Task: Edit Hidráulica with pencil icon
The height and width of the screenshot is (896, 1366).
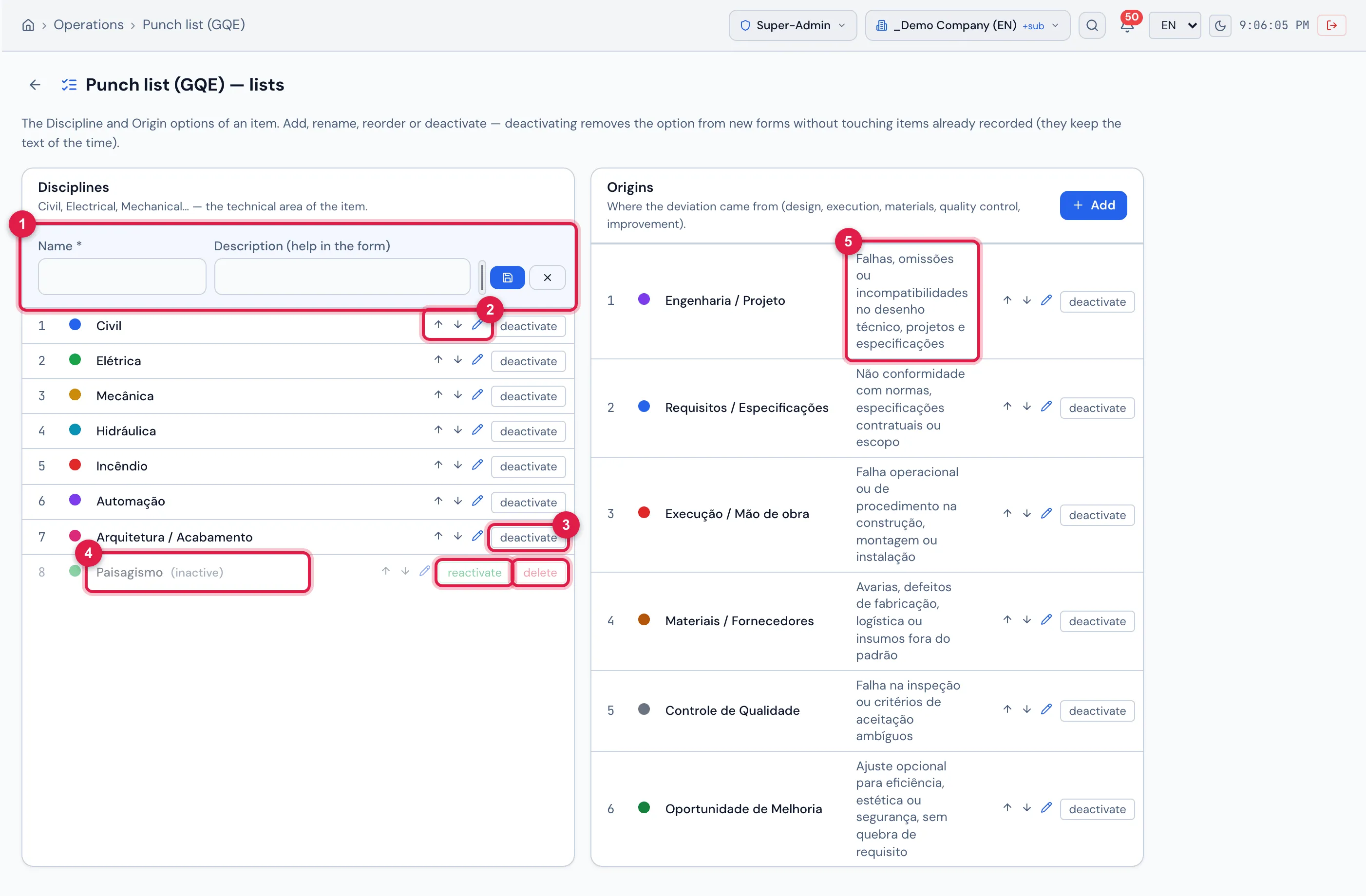Action: [x=477, y=429]
